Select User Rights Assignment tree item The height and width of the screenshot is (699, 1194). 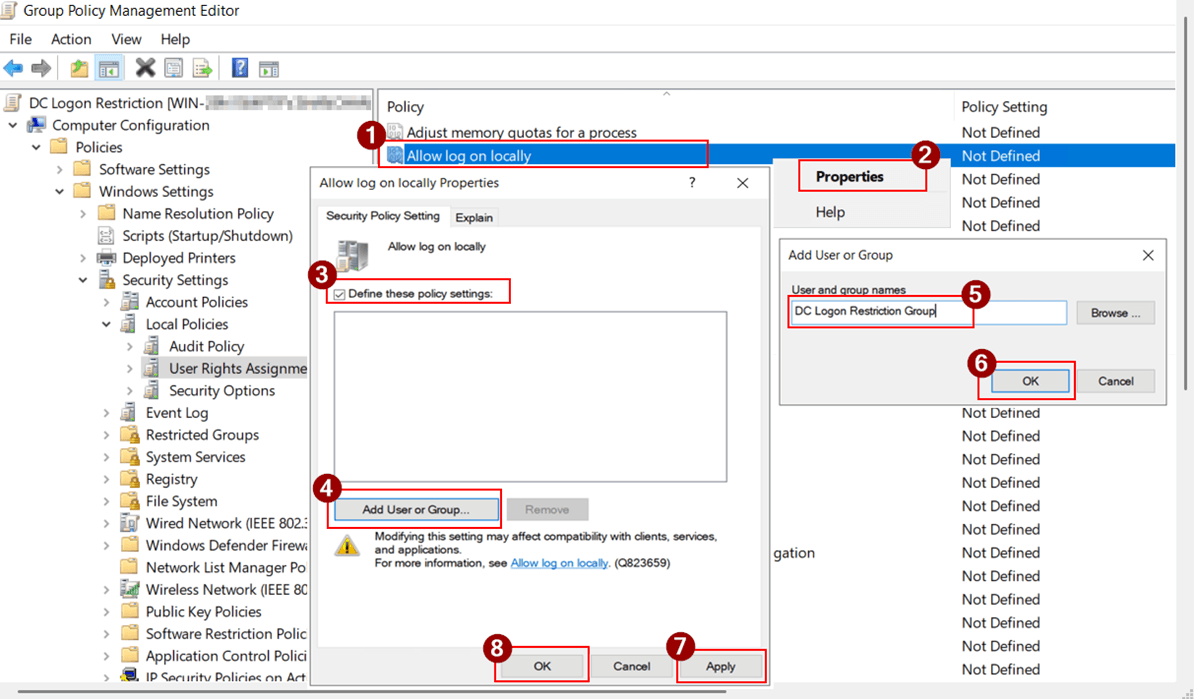click(238, 369)
